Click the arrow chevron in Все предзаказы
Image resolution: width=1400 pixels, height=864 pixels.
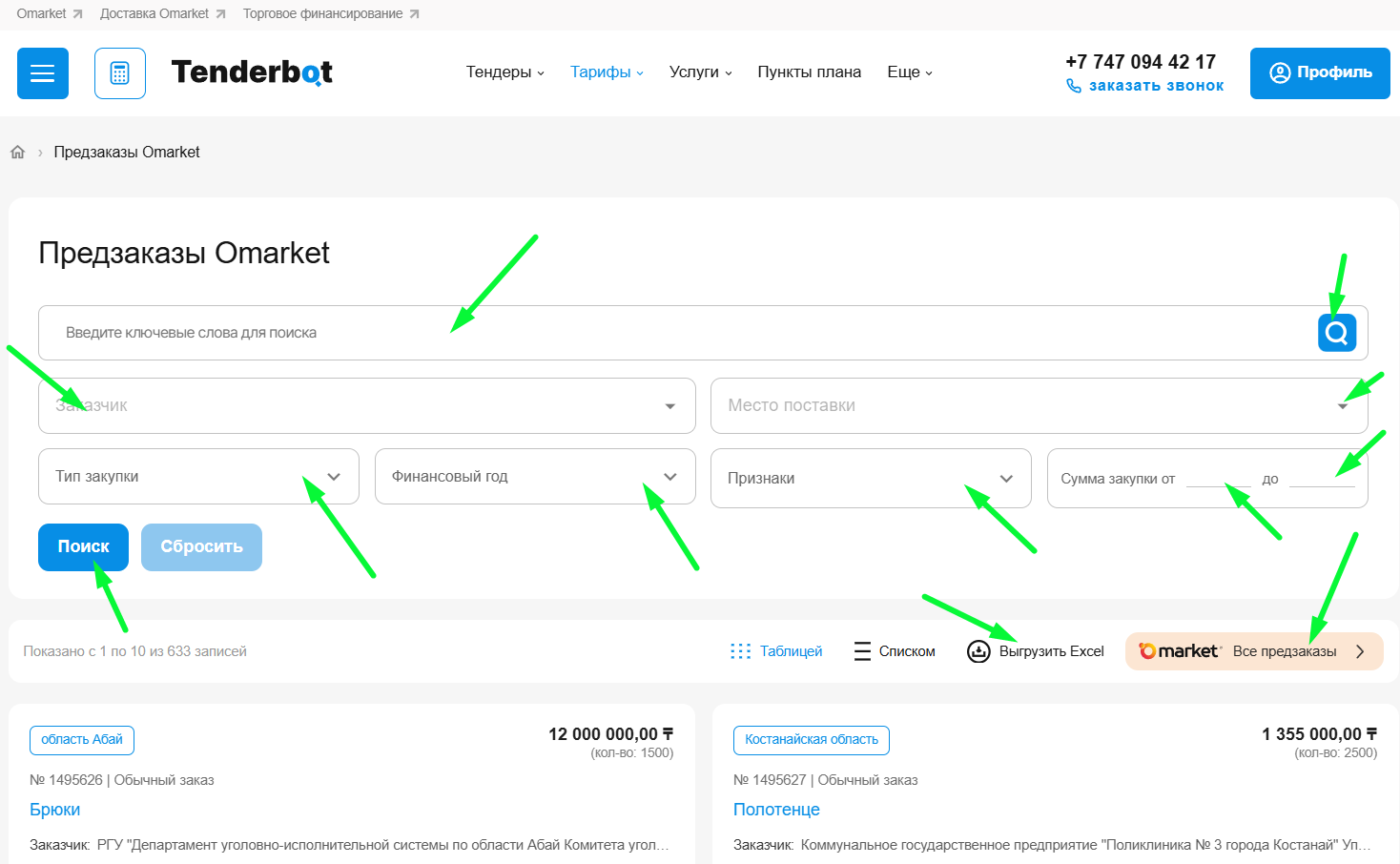(1361, 651)
